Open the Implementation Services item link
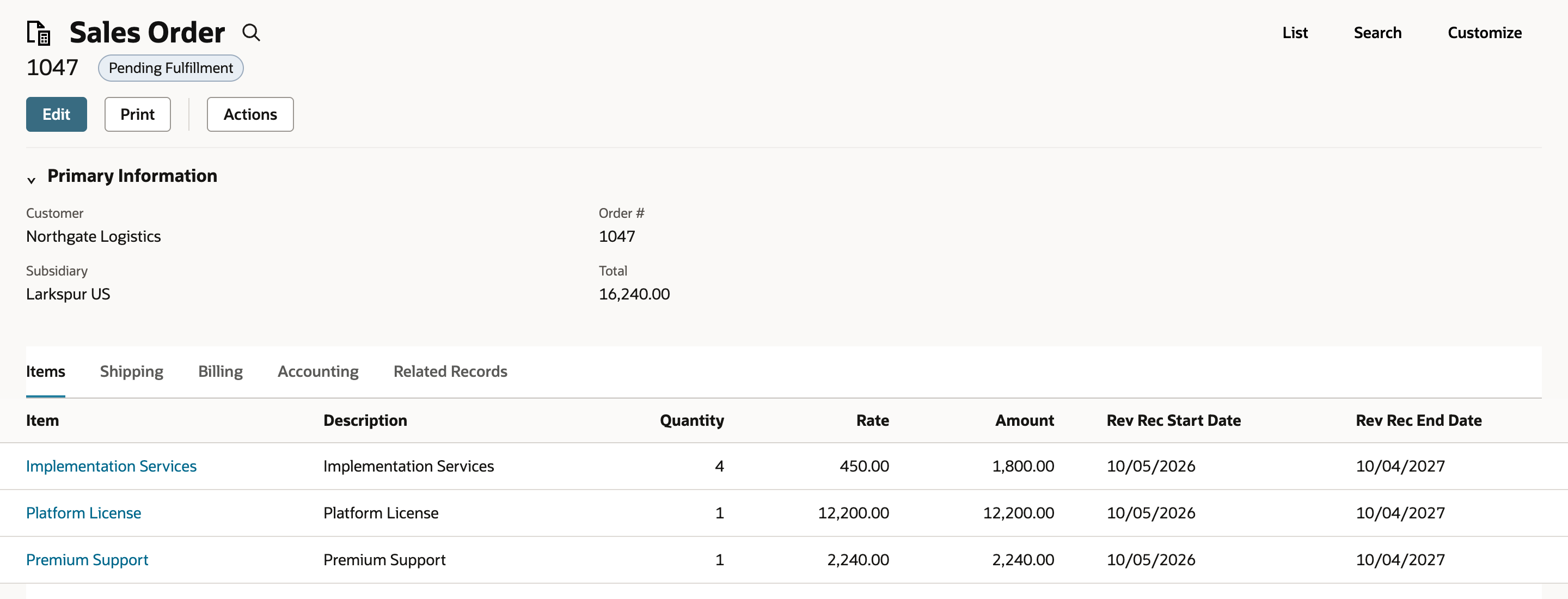Viewport: 1568px width, 599px height. pos(112,466)
